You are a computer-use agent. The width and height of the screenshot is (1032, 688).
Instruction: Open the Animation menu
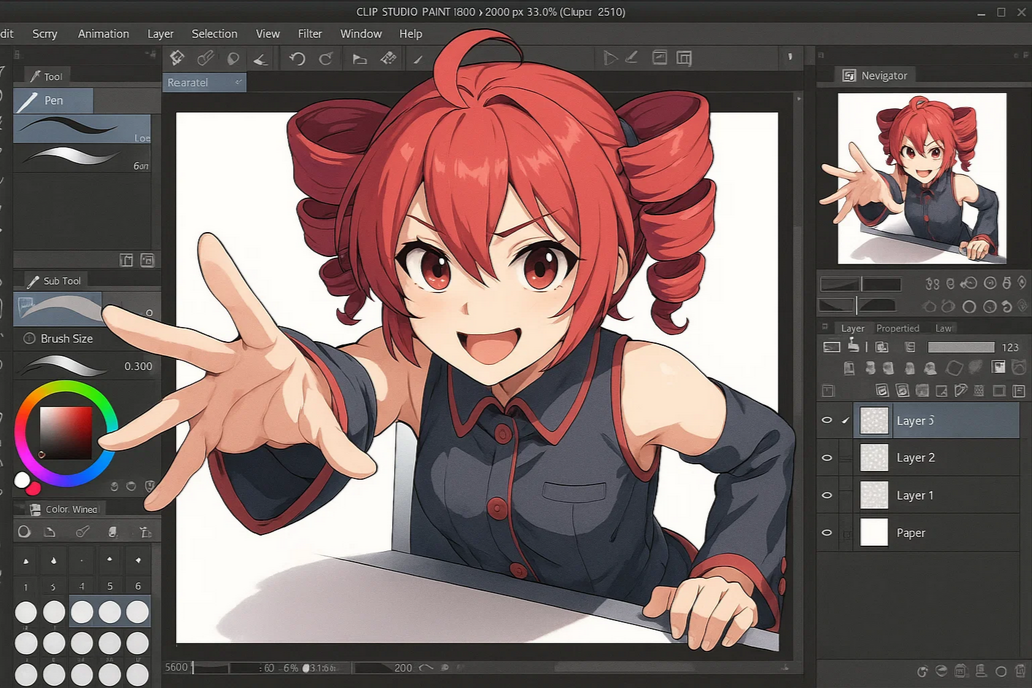[103, 34]
